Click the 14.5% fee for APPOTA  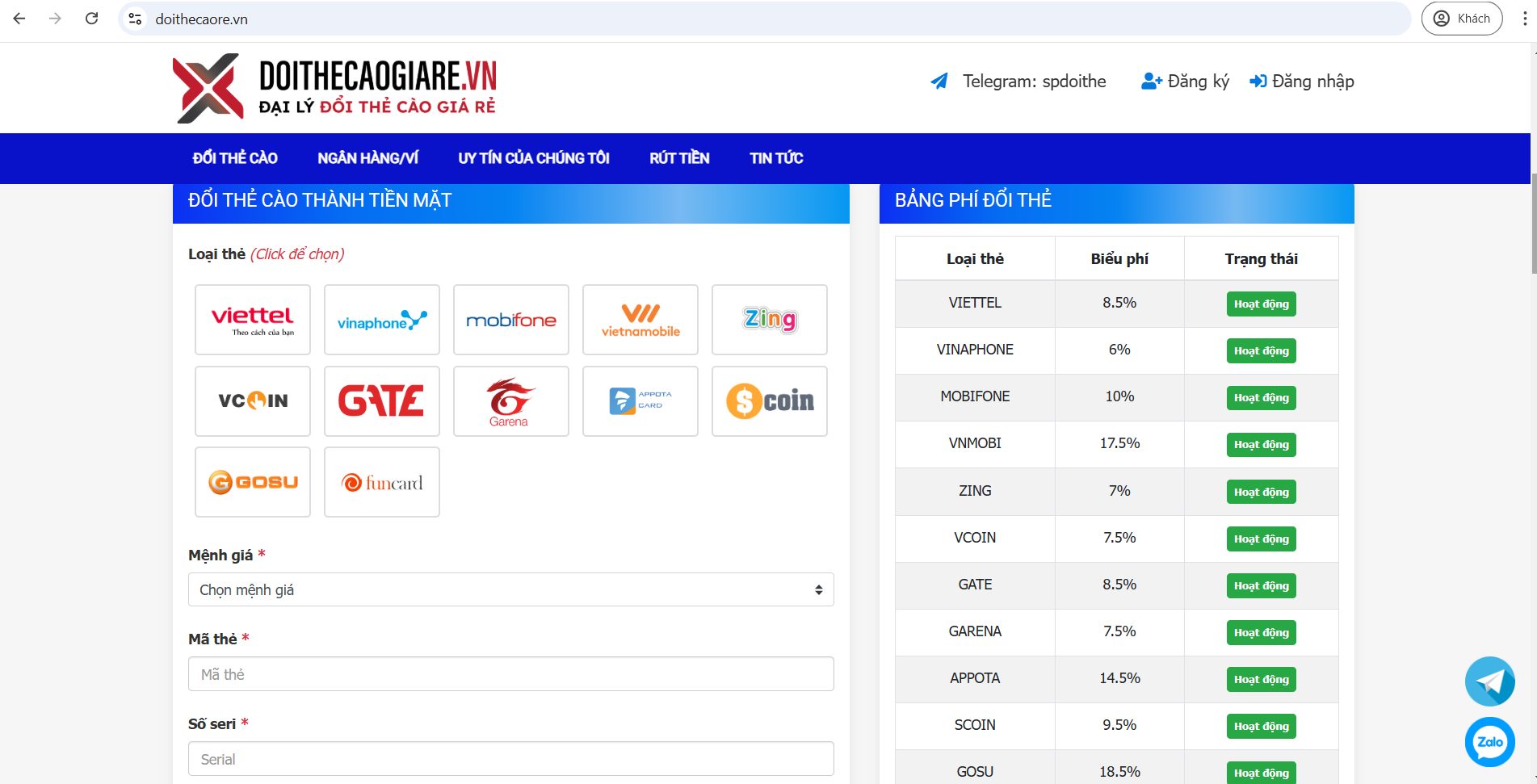pos(1119,678)
